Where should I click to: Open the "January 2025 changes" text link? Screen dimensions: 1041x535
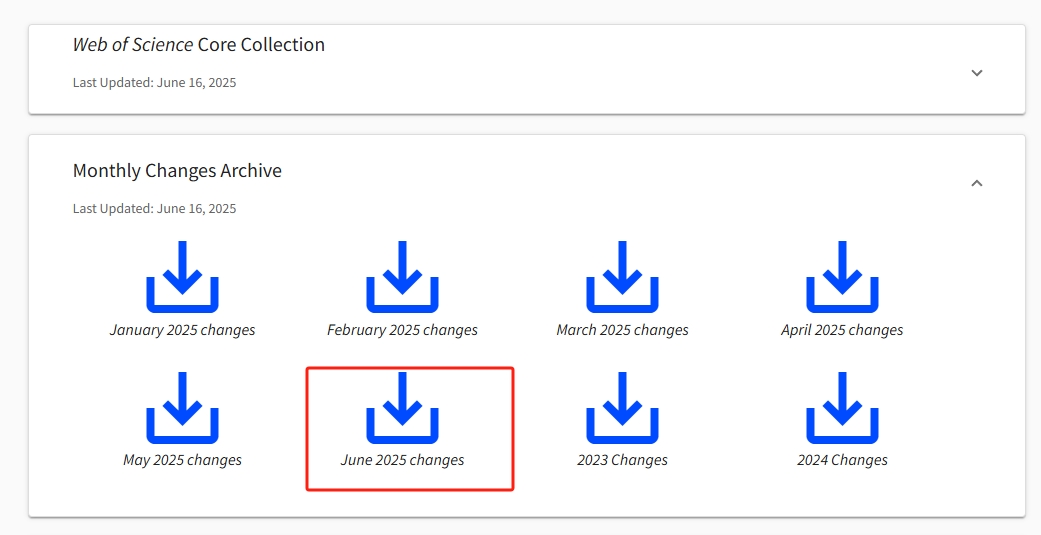[182, 330]
